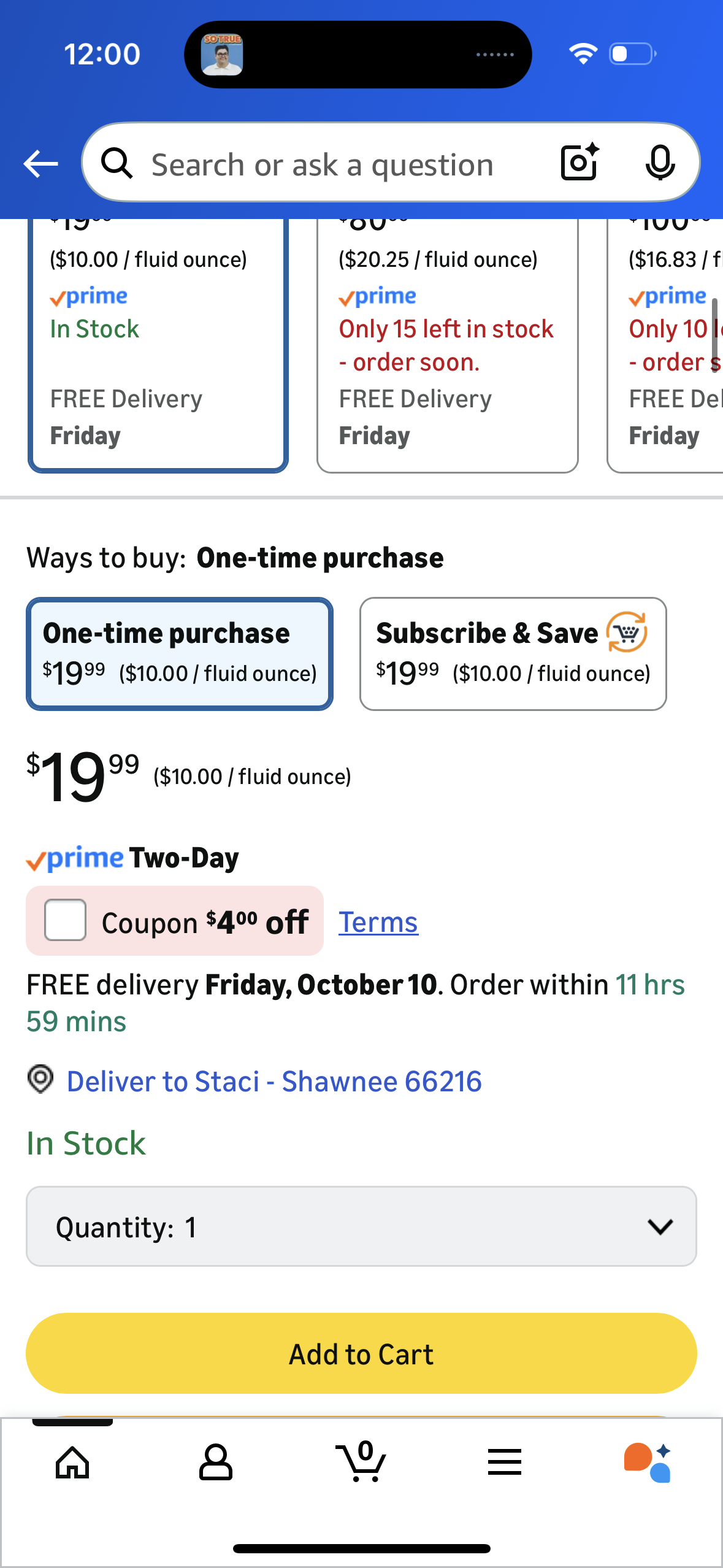This screenshot has height=1568, width=723.
Task: Change delivery address Staci - Shawnee 66216
Action: [274, 1082]
